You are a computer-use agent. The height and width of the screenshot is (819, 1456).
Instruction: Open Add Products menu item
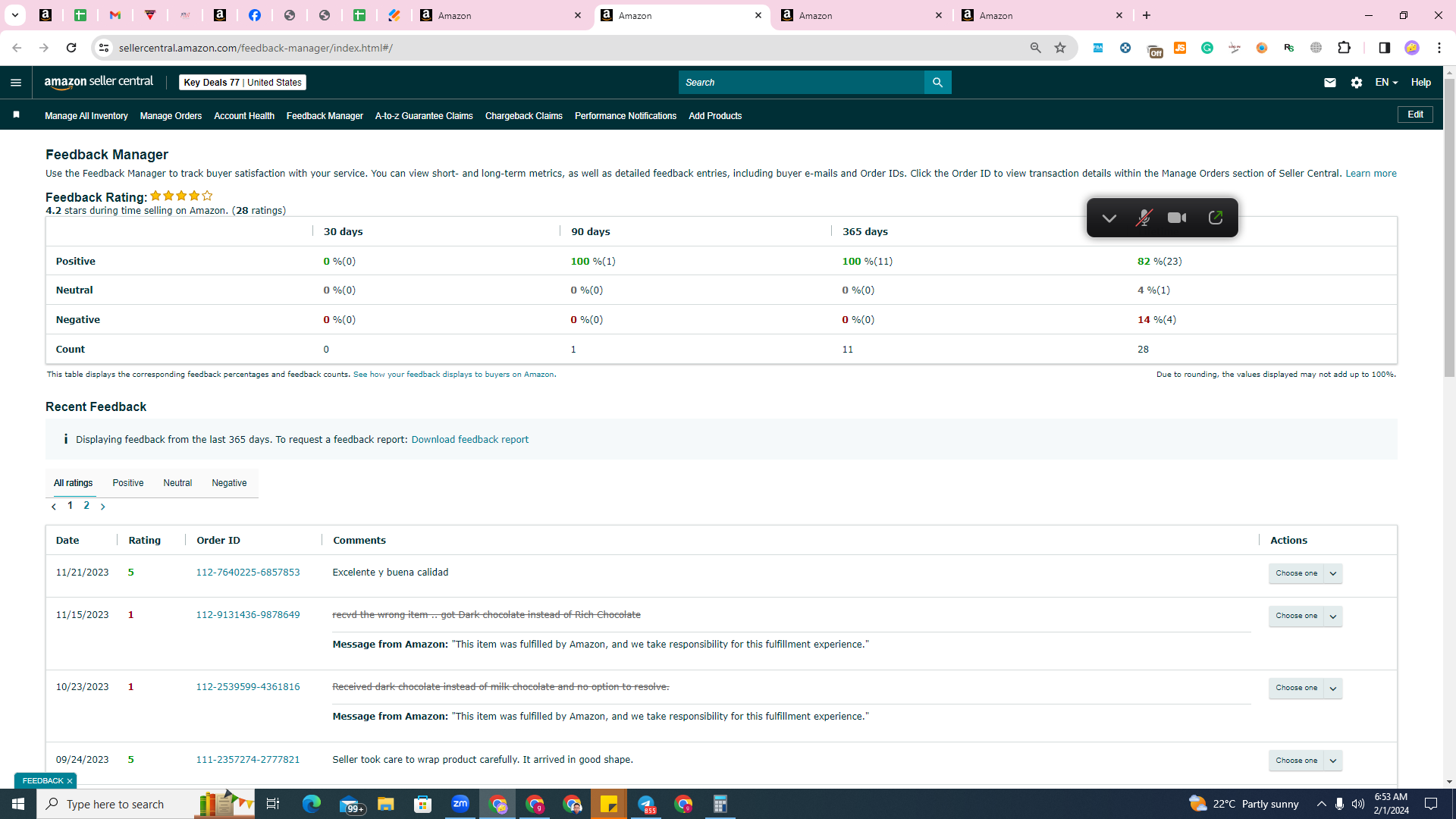(715, 116)
